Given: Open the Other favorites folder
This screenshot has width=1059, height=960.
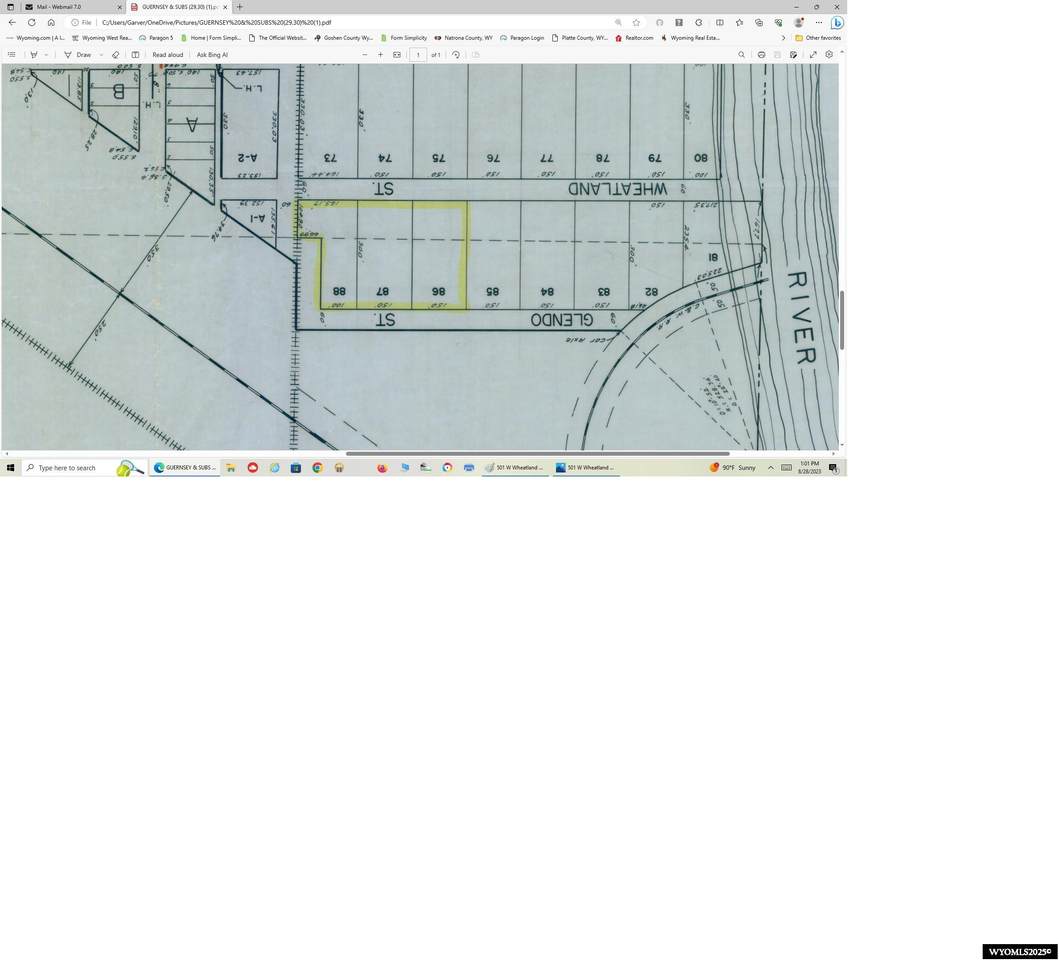Looking at the screenshot, I should click(818, 38).
